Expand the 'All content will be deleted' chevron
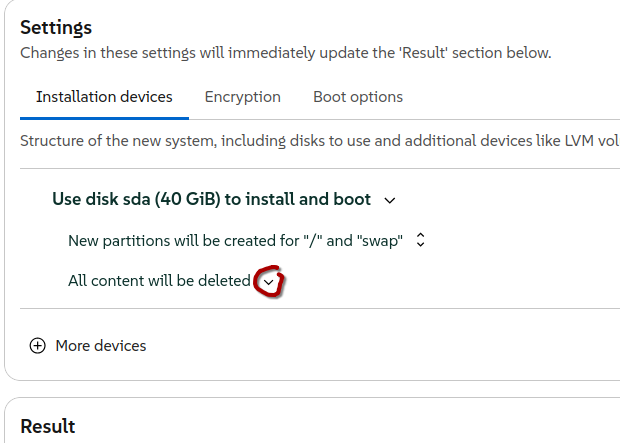The image size is (620, 443). pyautogui.click(x=268, y=283)
